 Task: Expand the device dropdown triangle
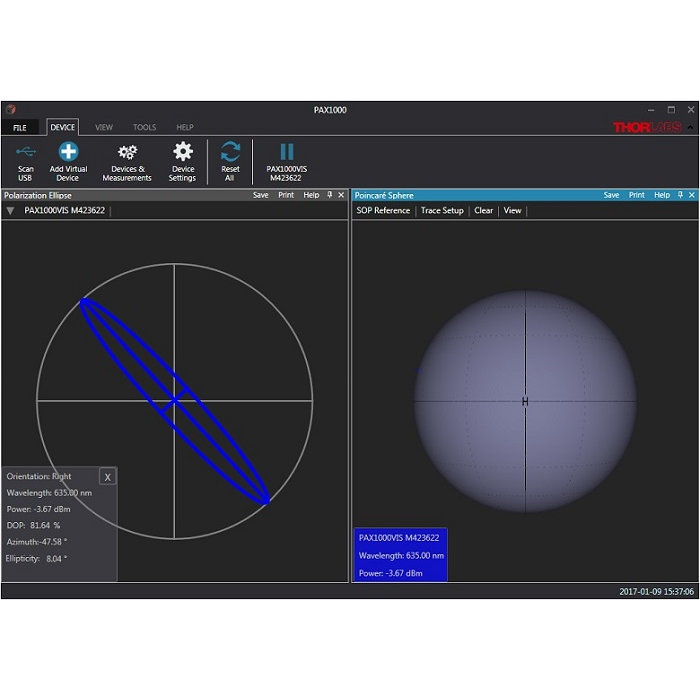[x=10, y=211]
